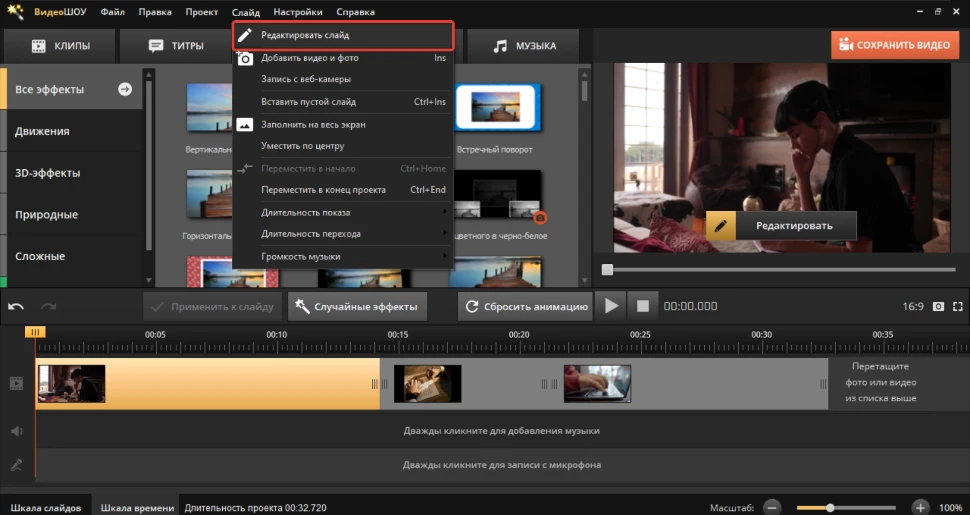Click Сбросить анимацию button
The image size is (970, 515).
pyautogui.click(x=525, y=306)
